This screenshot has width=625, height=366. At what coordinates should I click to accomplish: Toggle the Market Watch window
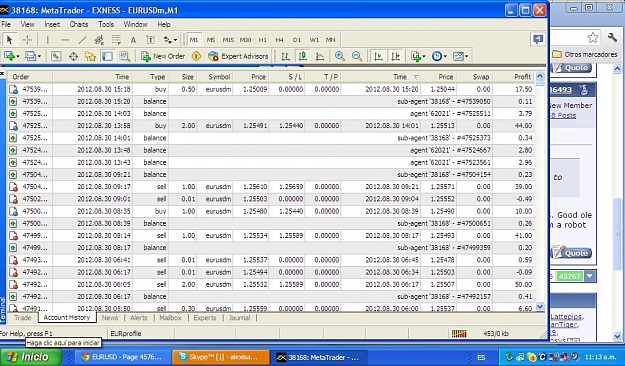click(56, 56)
